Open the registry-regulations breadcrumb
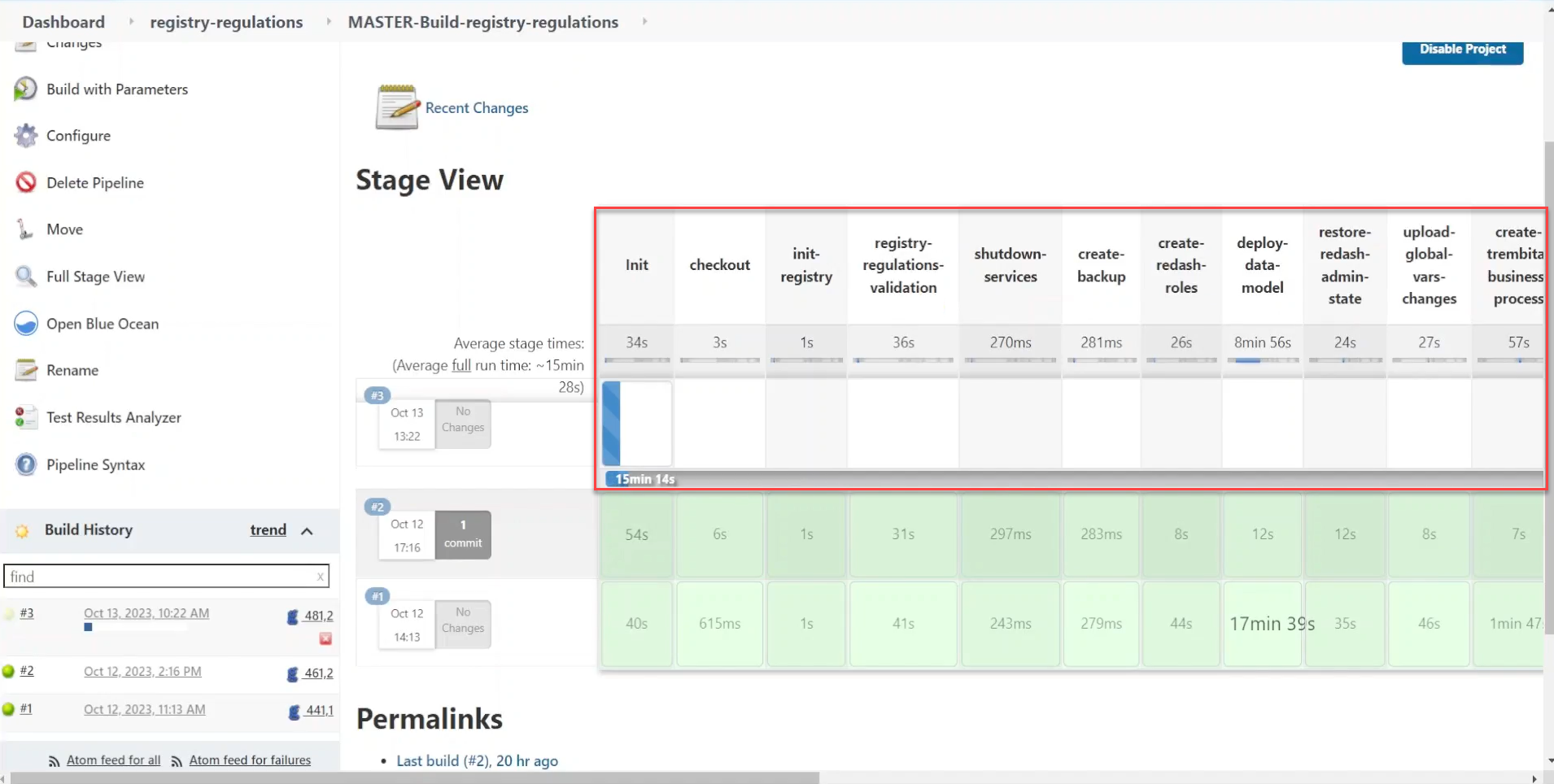 [x=226, y=22]
